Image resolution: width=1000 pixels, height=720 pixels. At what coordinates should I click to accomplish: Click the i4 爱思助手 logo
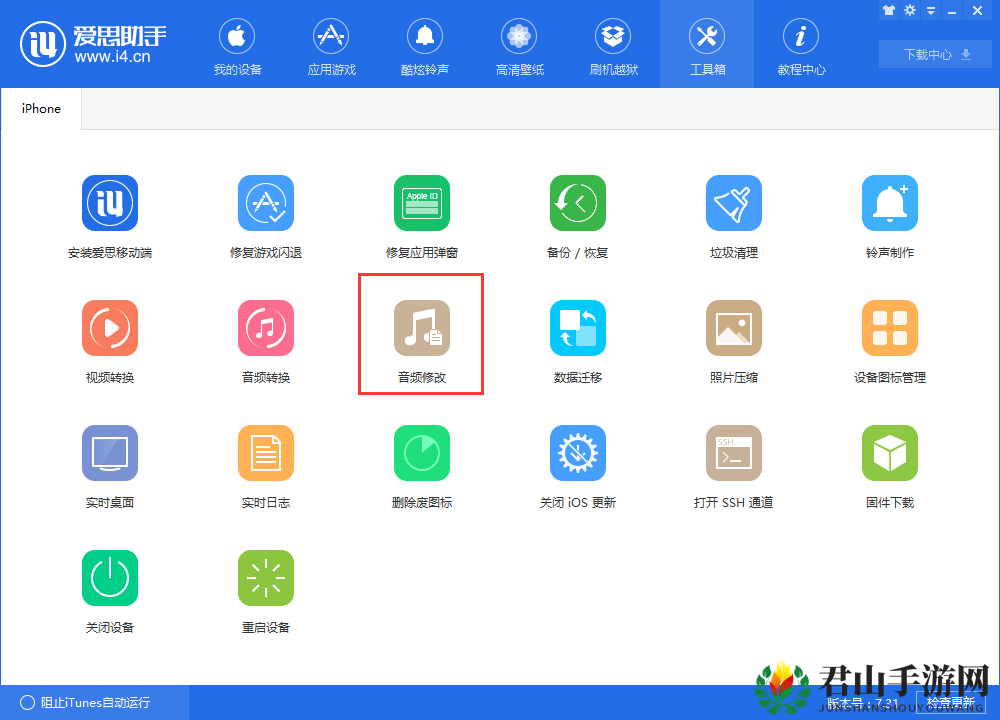click(94, 43)
